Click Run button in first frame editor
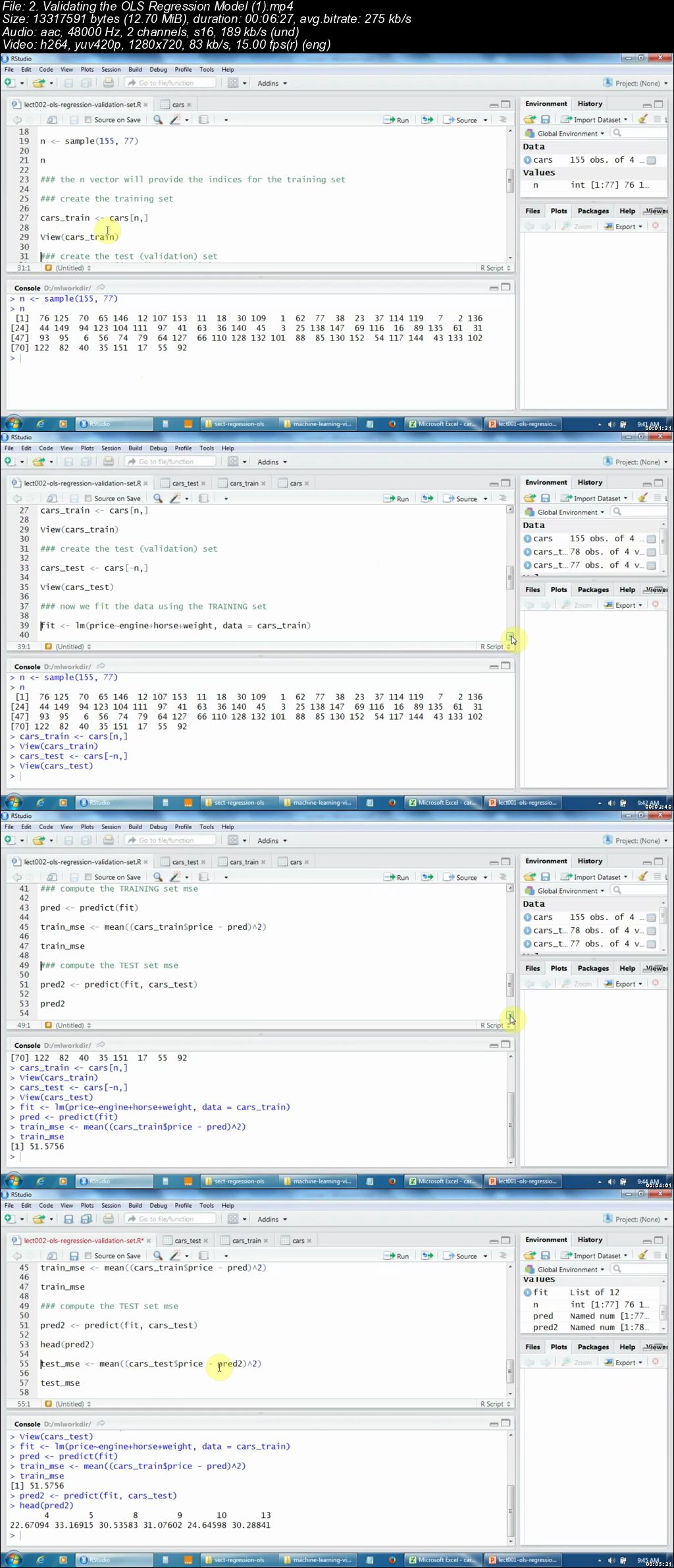674x1568 pixels. click(396, 120)
